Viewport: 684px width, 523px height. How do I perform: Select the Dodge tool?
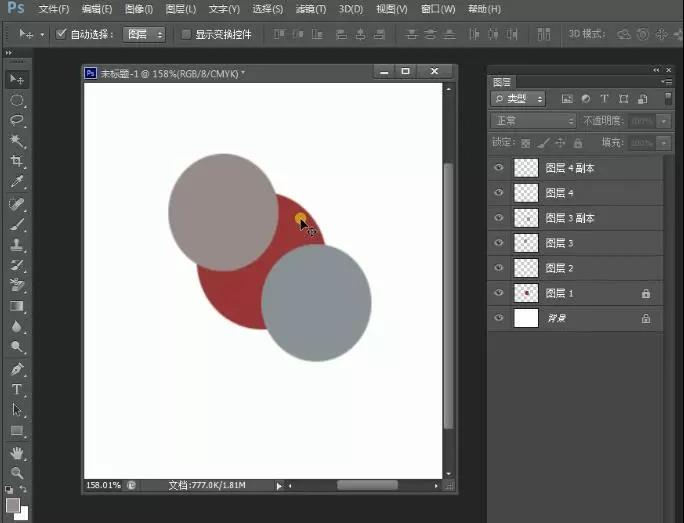tap(17, 346)
